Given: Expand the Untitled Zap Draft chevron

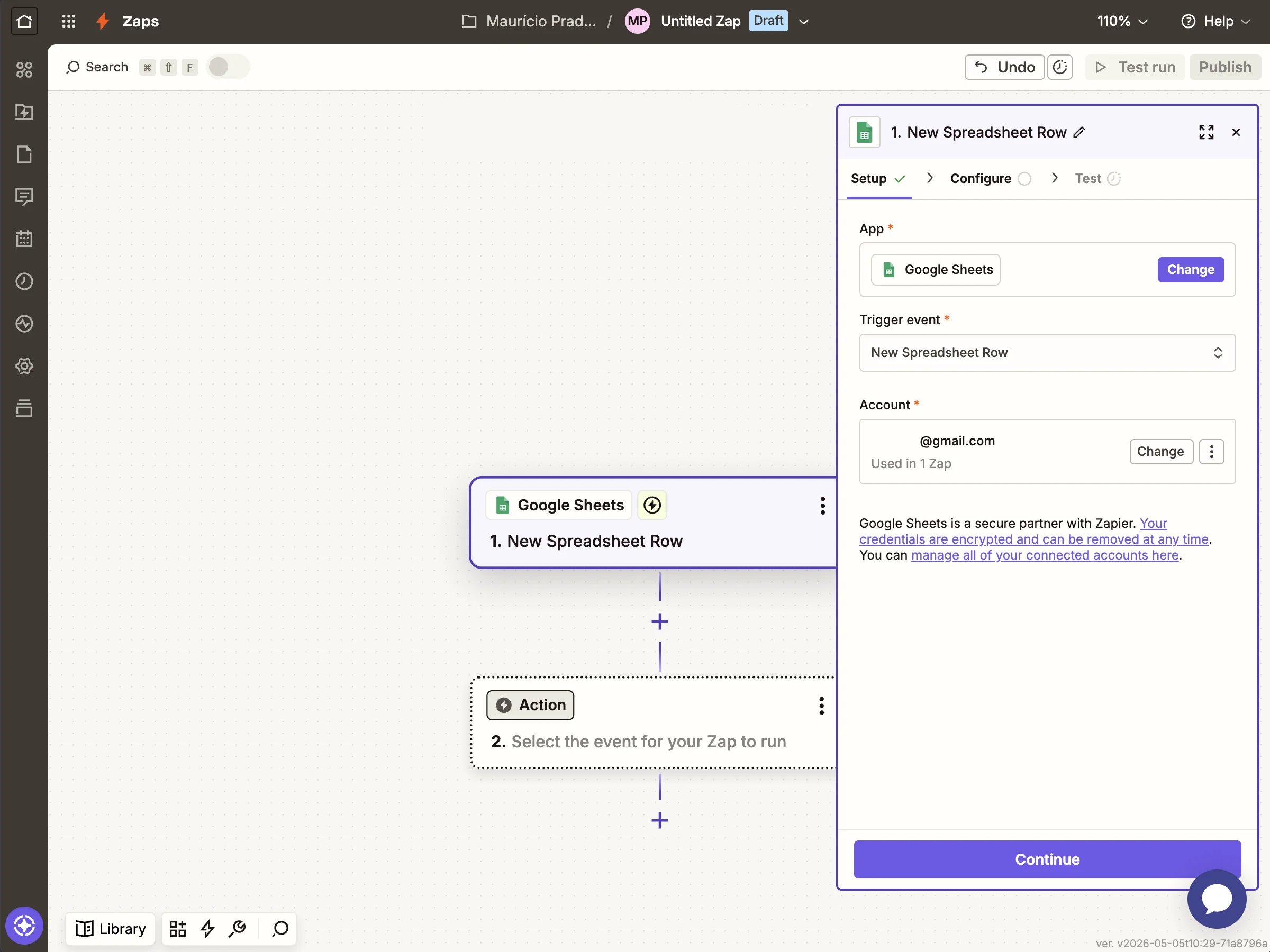Looking at the screenshot, I should pyautogui.click(x=804, y=21).
